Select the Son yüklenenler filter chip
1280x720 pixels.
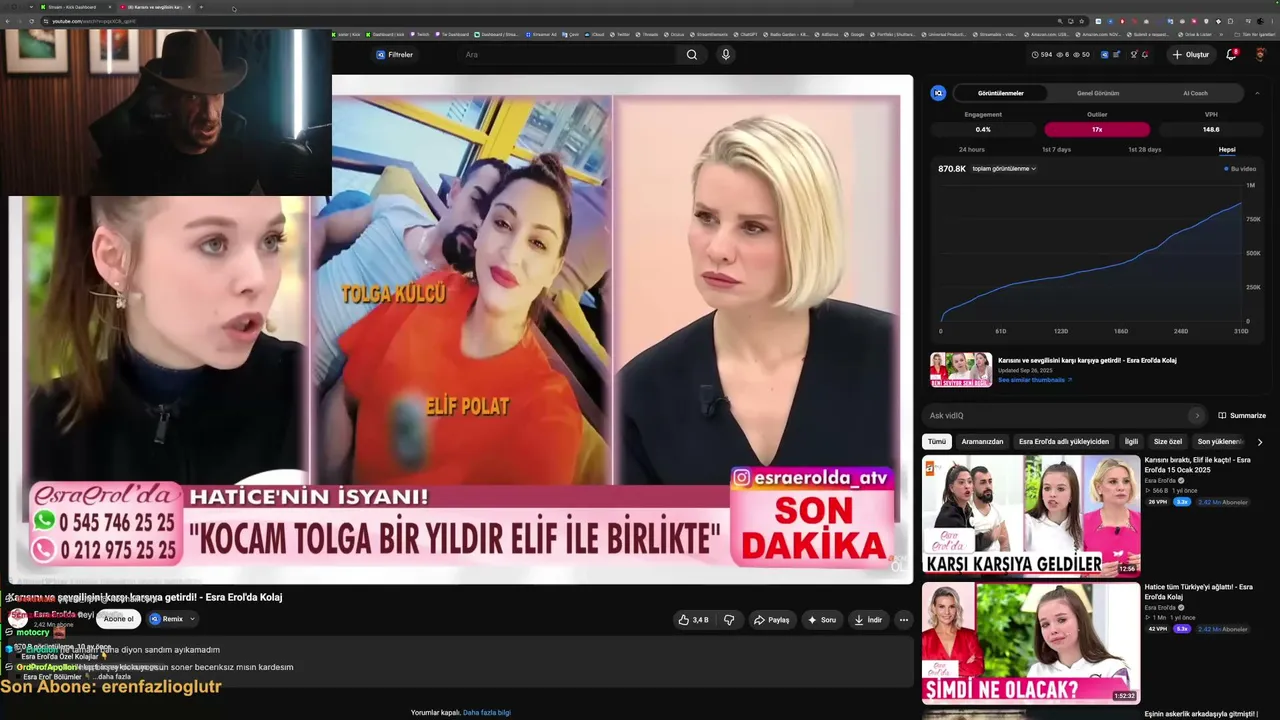(1220, 441)
